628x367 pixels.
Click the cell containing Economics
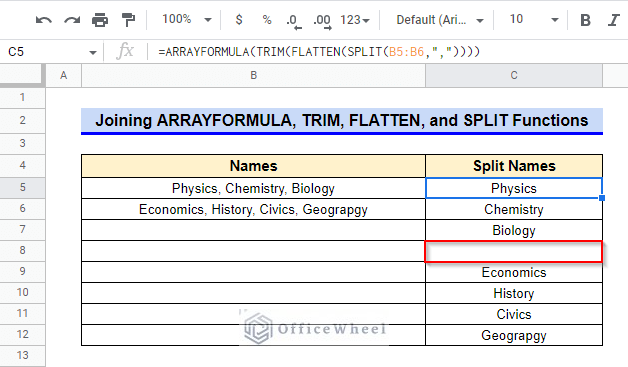tap(514, 272)
